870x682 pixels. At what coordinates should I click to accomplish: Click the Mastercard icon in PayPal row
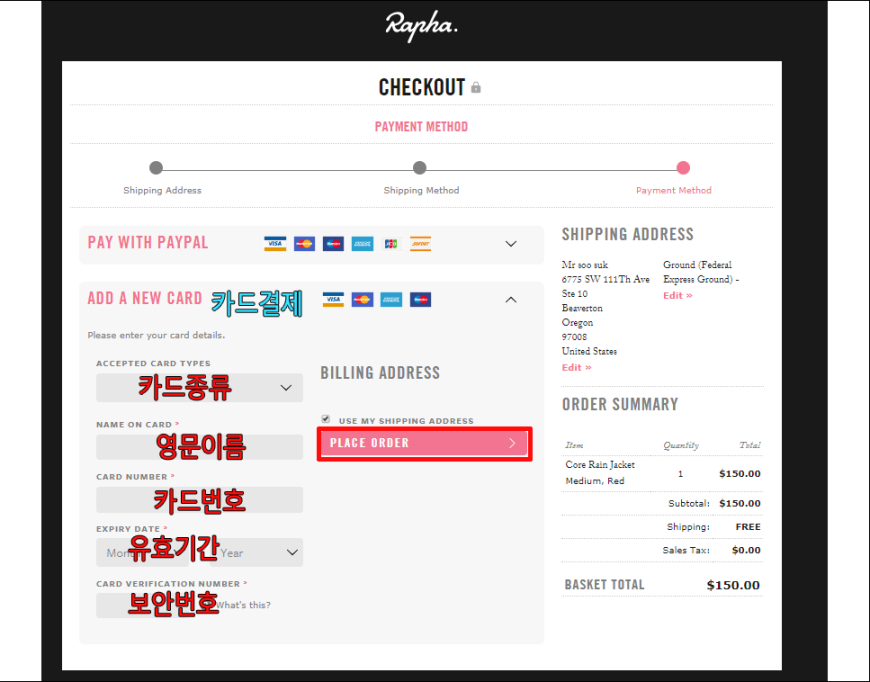(304, 244)
